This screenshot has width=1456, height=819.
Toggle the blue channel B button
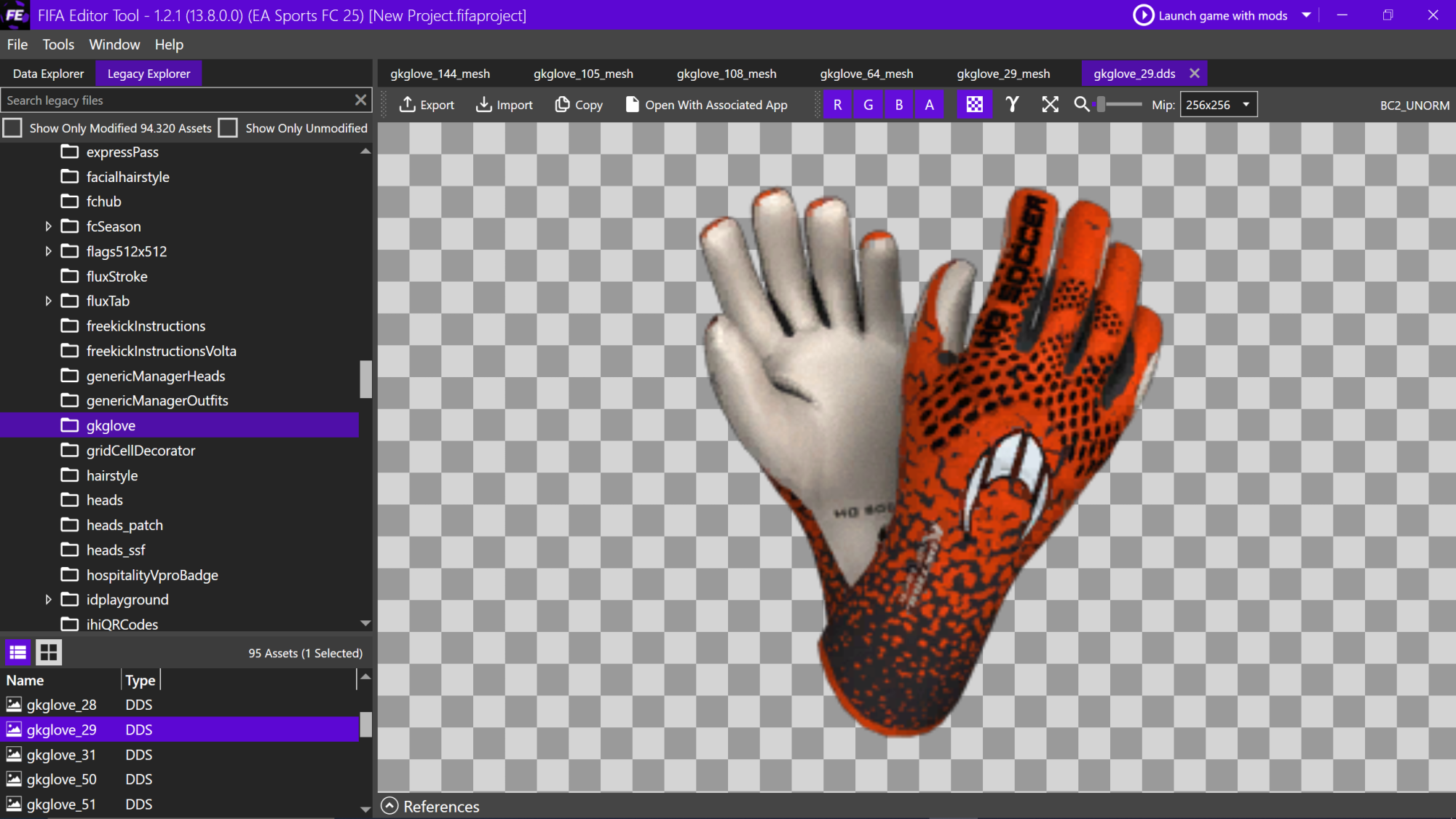(899, 105)
